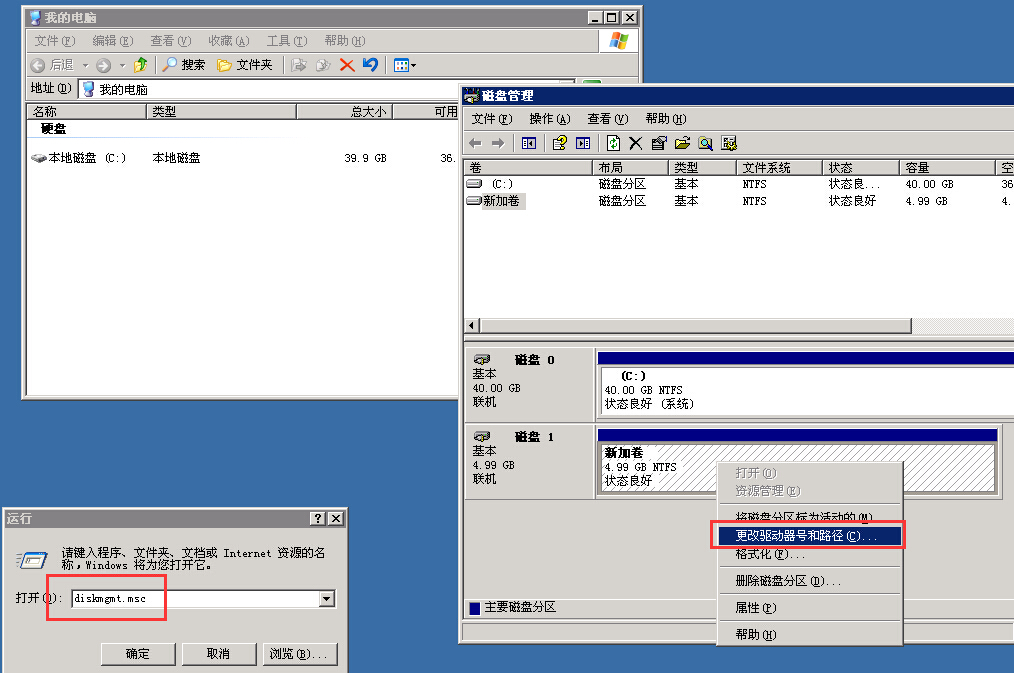Click the Properties icon in Disk Management toolbar
The image size is (1014, 673).
660,143
